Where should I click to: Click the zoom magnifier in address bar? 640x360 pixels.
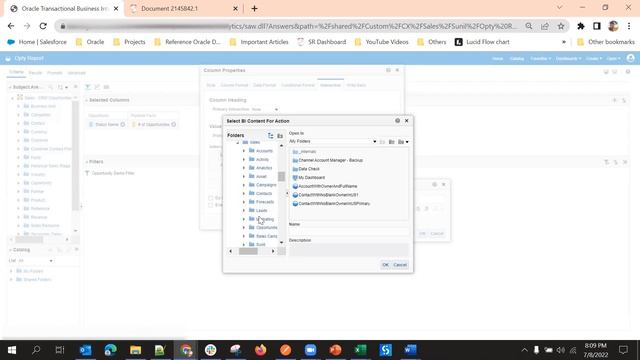pyautogui.click(x=529, y=26)
